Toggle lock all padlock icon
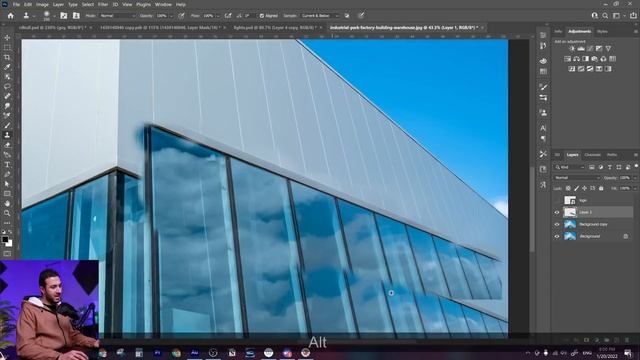640x360 pixels. tap(601, 188)
